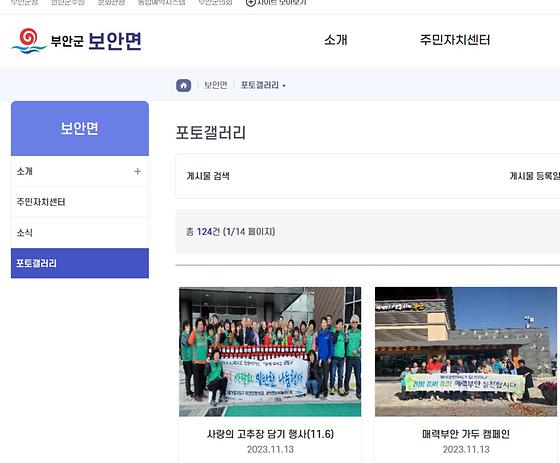Click the 2023.11.13 date under 고추장 post
Screen dimensions: 560x463
coord(270,449)
